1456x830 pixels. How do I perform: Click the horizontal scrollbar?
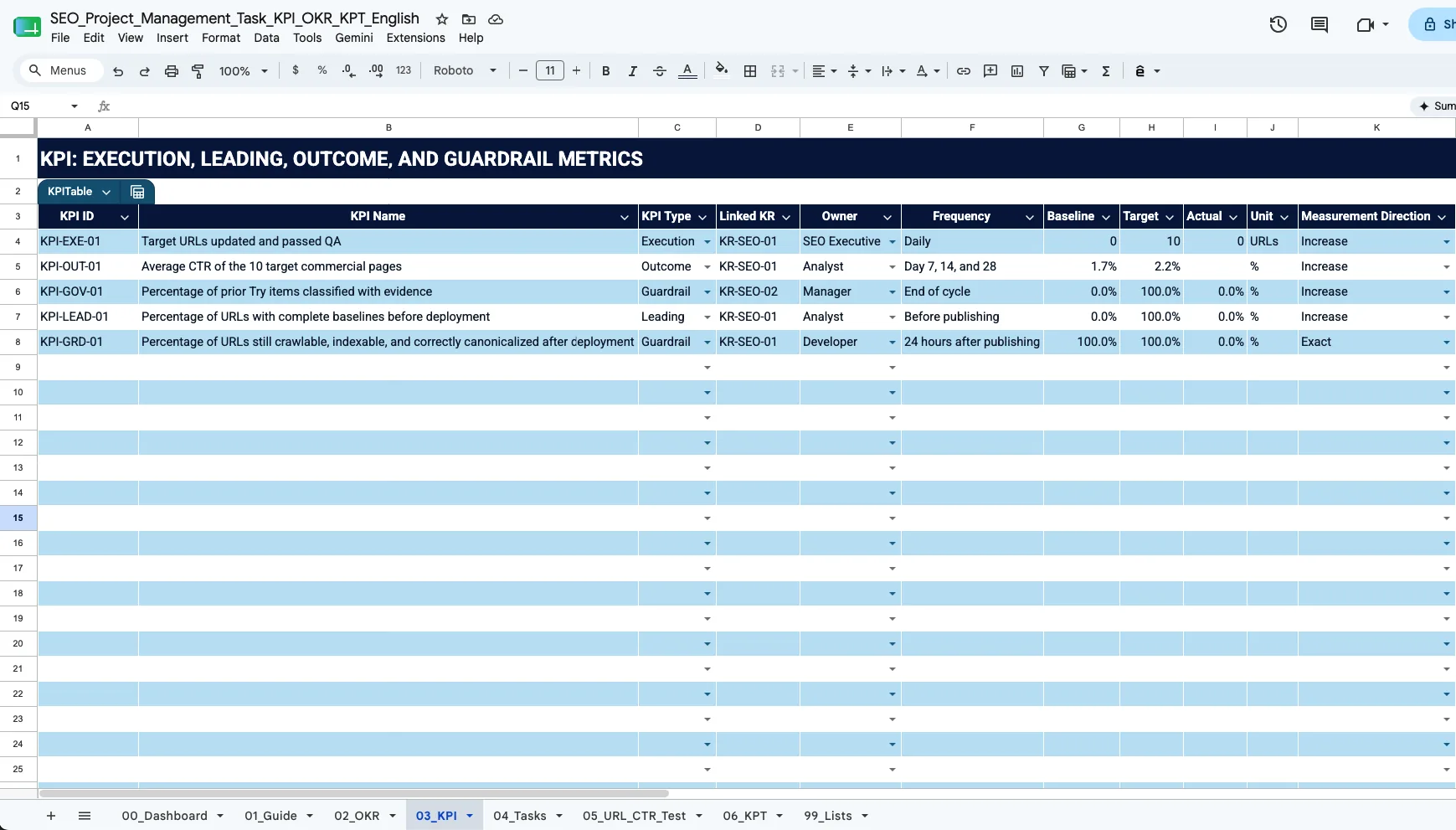(x=353, y=793)
